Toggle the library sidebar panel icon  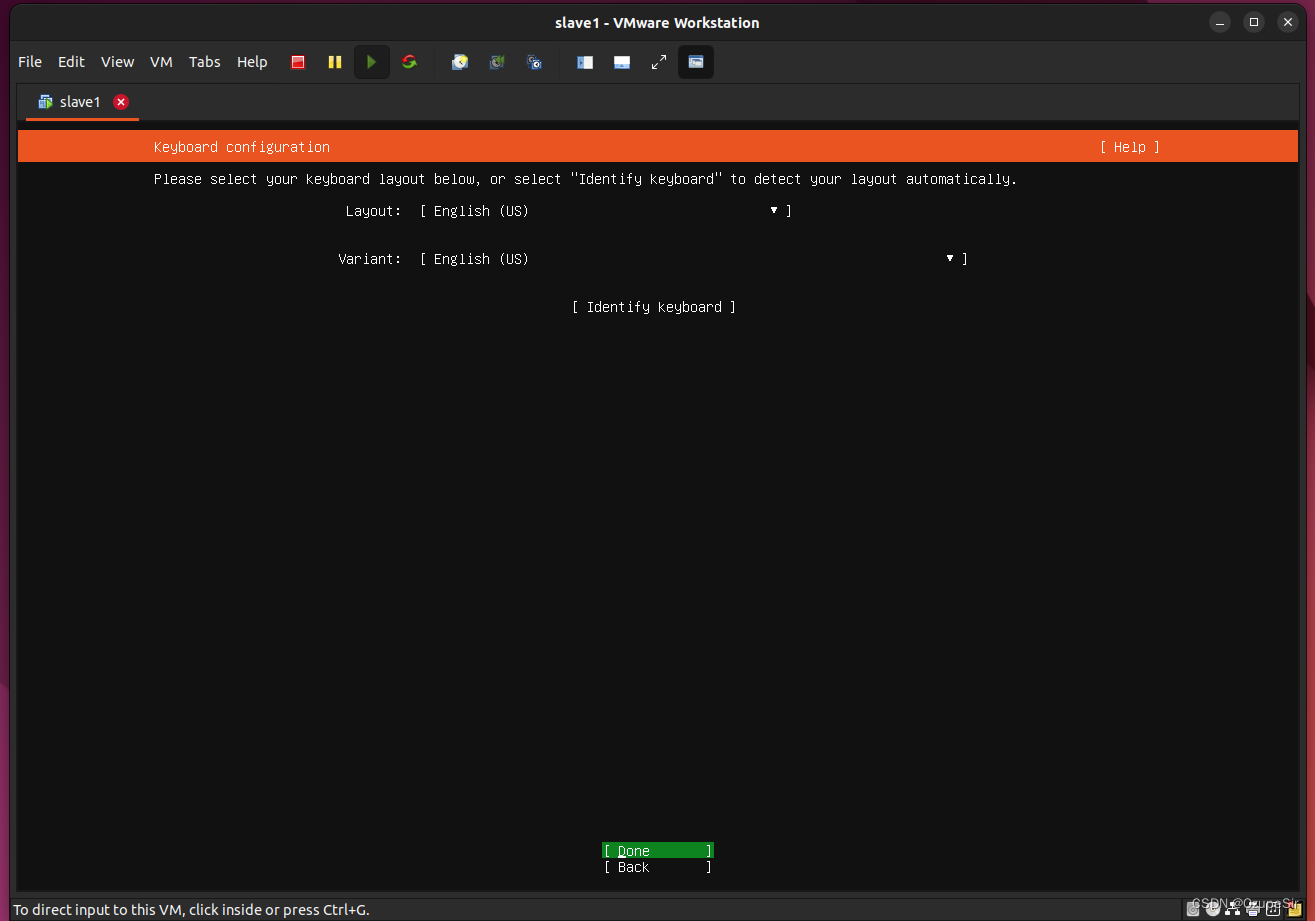tap(585, 62)
